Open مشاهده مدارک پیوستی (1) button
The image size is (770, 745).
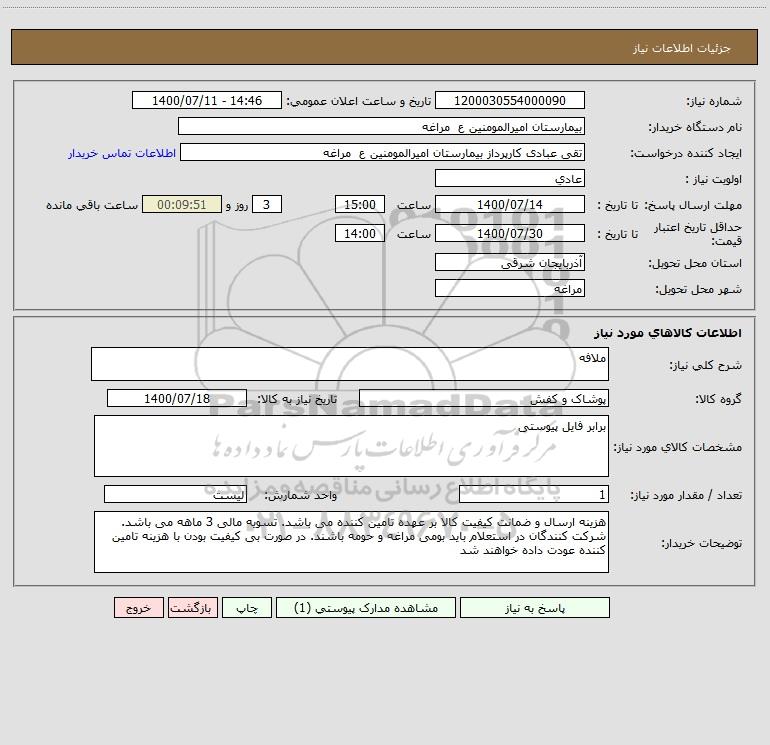[366, 608]
